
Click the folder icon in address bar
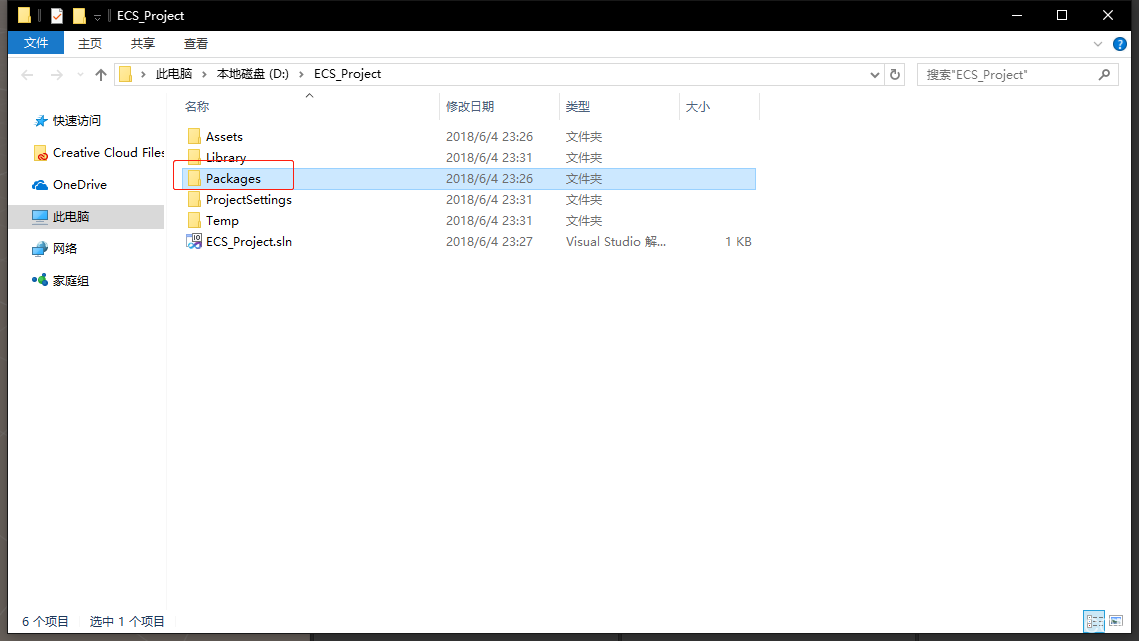[126, 74]
